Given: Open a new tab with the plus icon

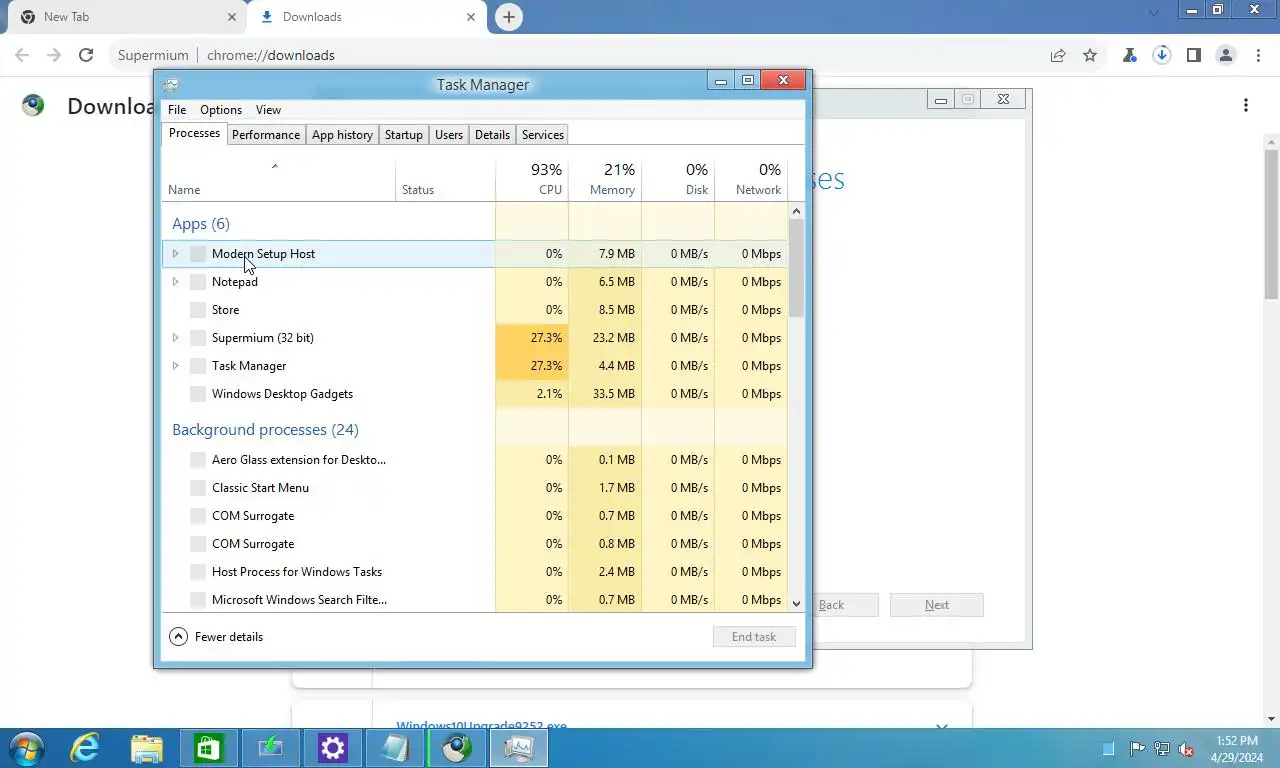Looking at the screenshot, I should (509, 17).
